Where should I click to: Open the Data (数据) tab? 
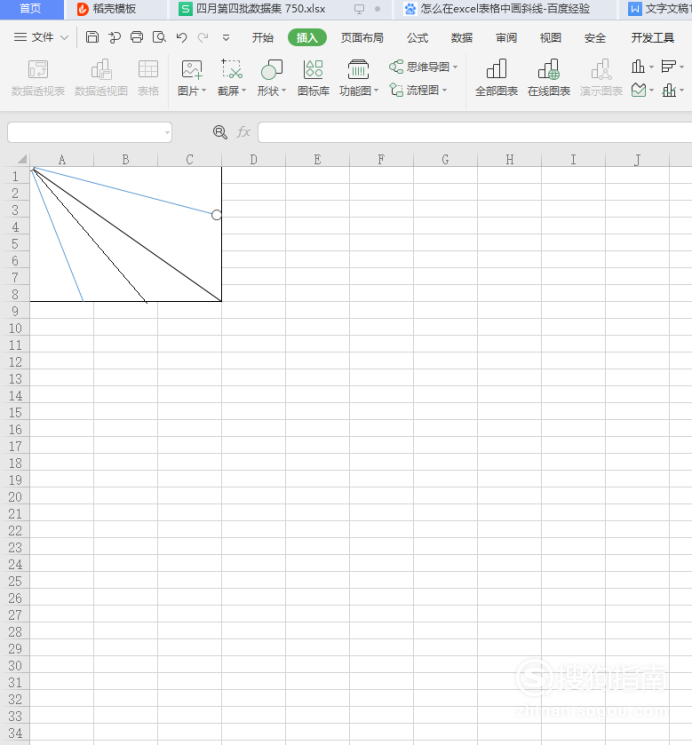point(461,38)
